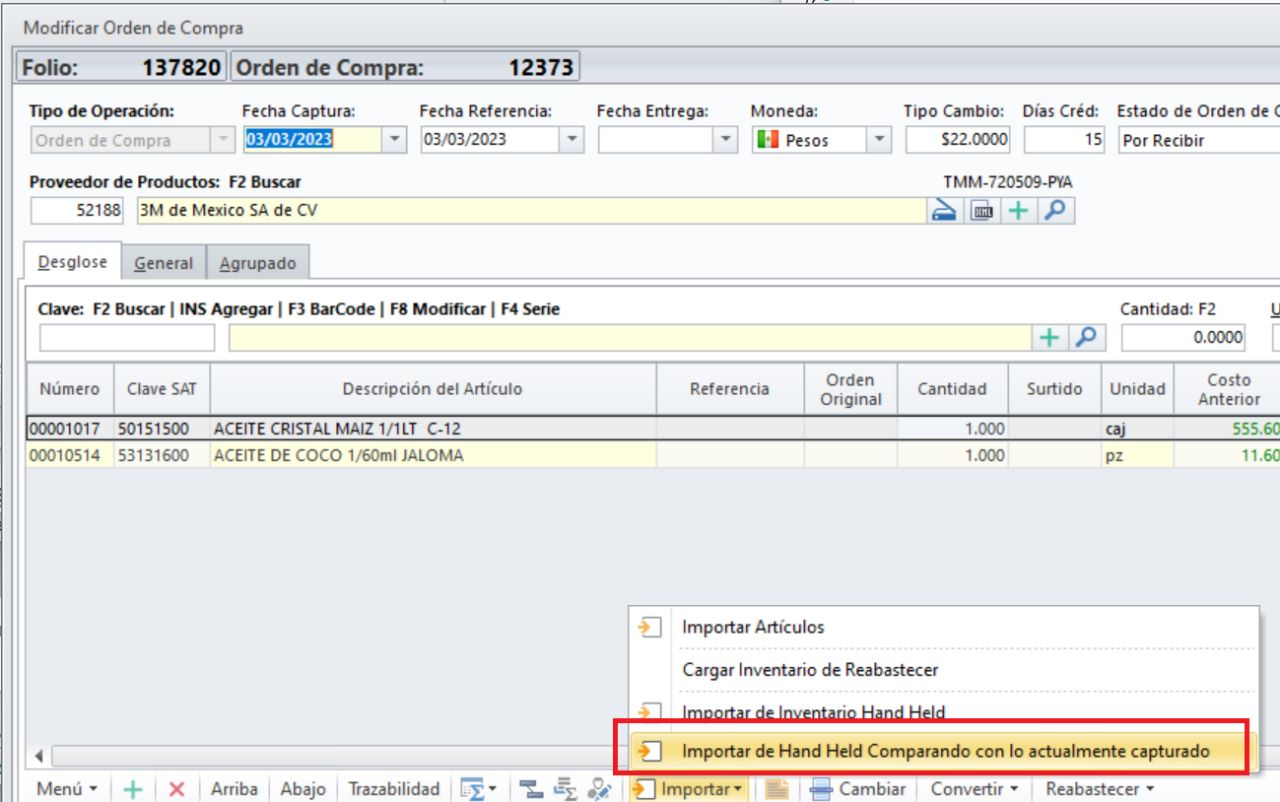Open the Fecha Captura date dropdown
This screenshot has height=802, width=1280.
click(395, 140)
